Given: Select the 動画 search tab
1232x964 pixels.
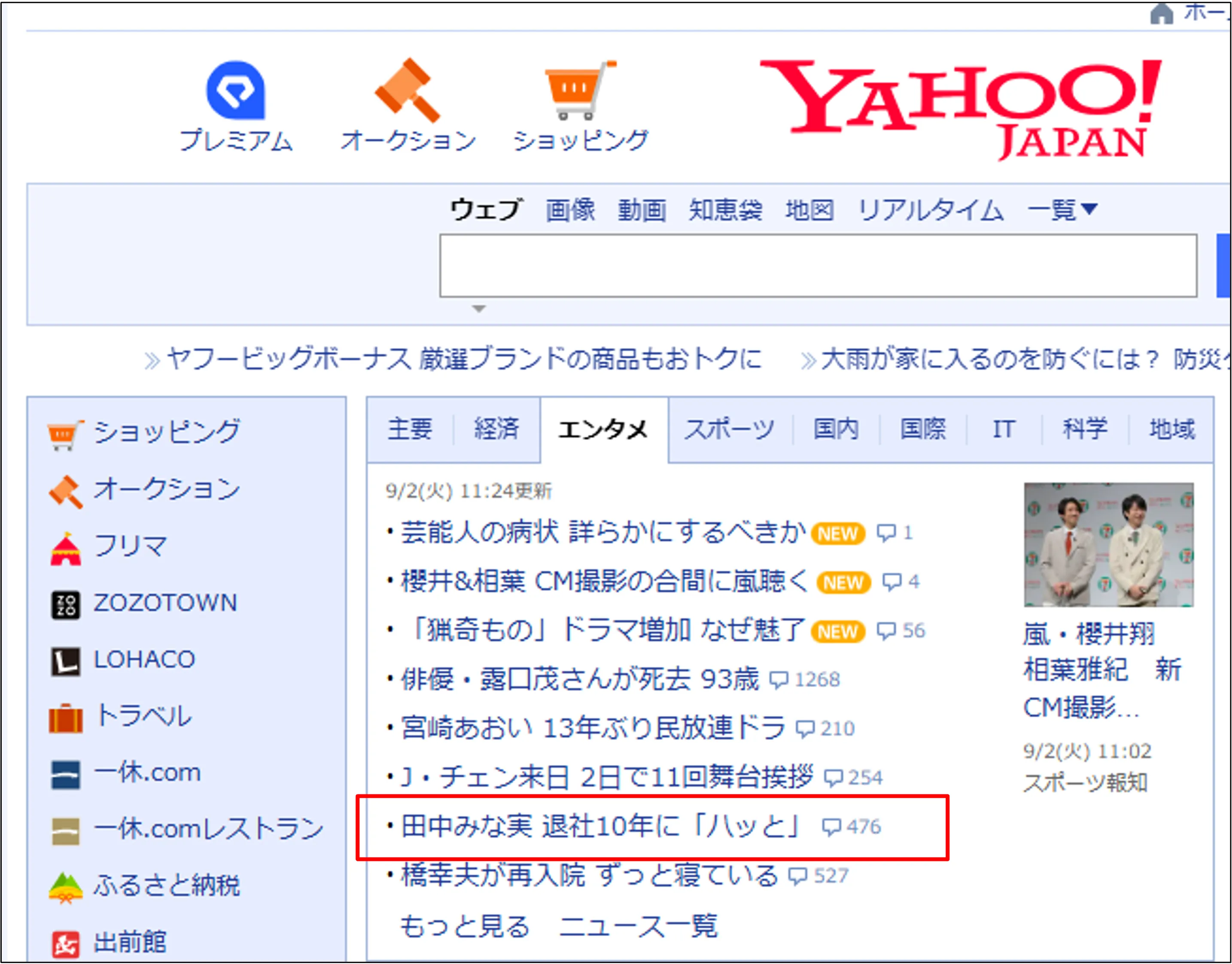Looking at the screenshot, I should coord(642,210).
